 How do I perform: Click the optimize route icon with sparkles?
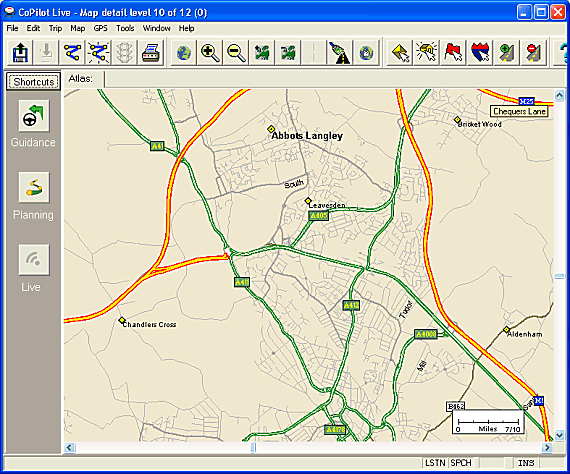[x=99, y=53]
